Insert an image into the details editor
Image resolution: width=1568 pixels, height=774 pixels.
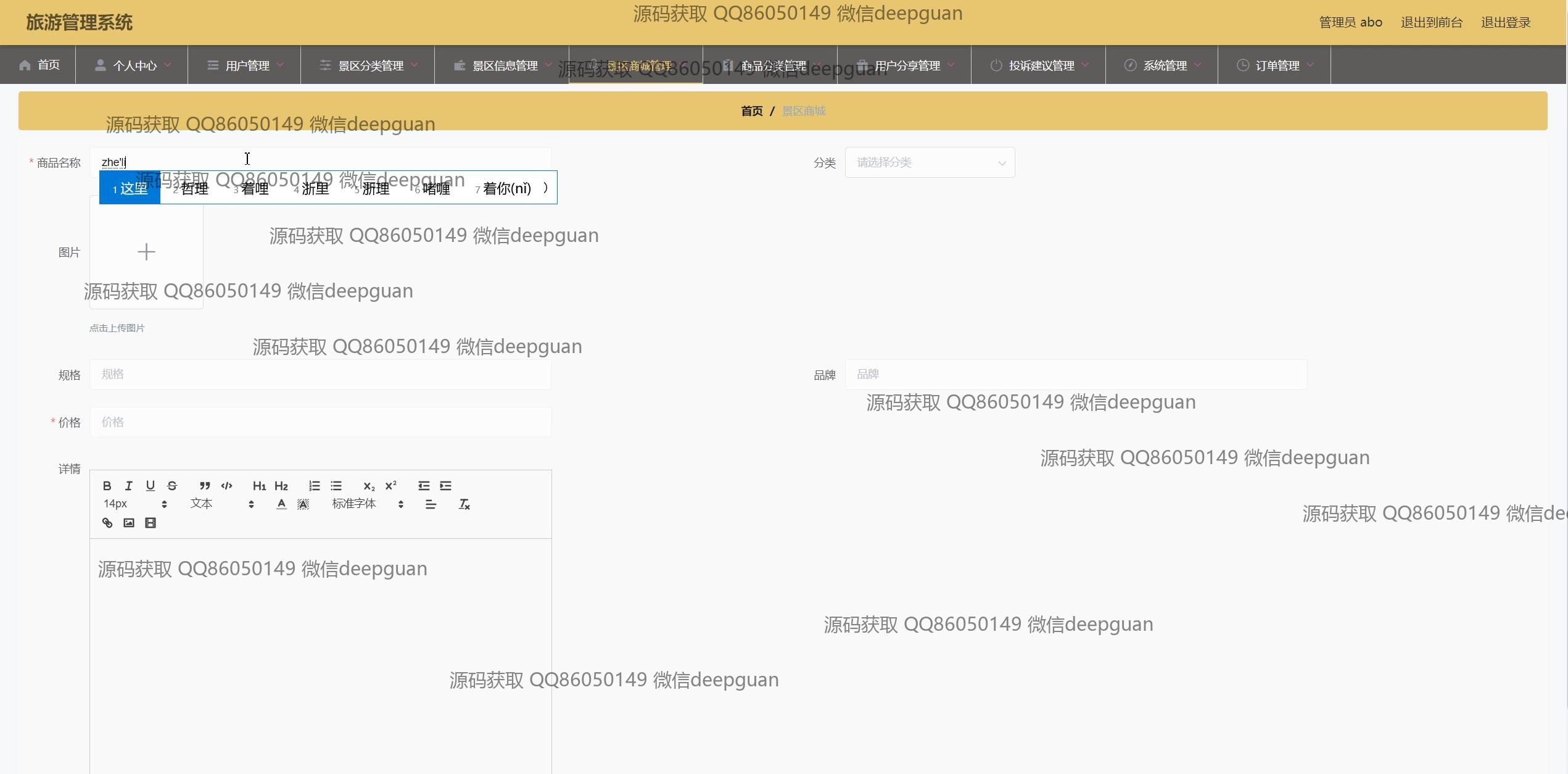click(128, 523)
